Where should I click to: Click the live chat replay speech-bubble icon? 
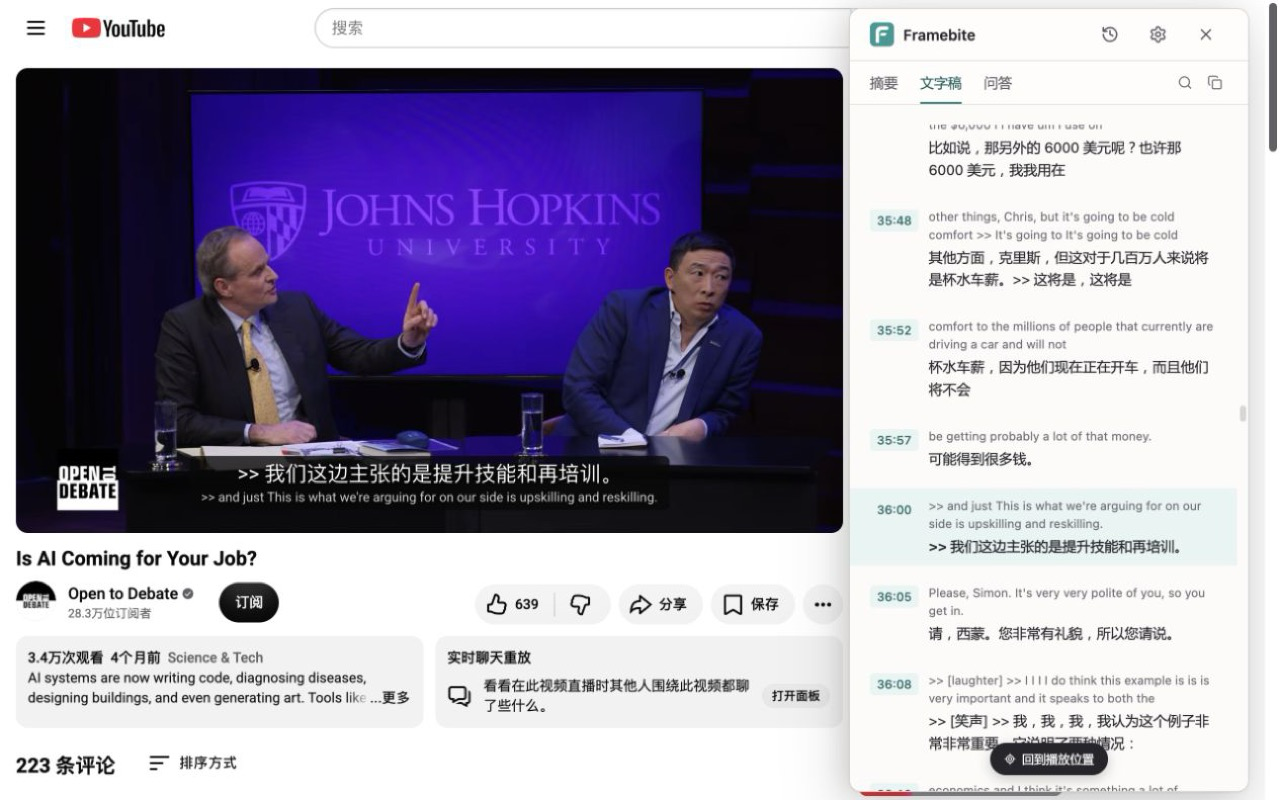pos(459,696)
